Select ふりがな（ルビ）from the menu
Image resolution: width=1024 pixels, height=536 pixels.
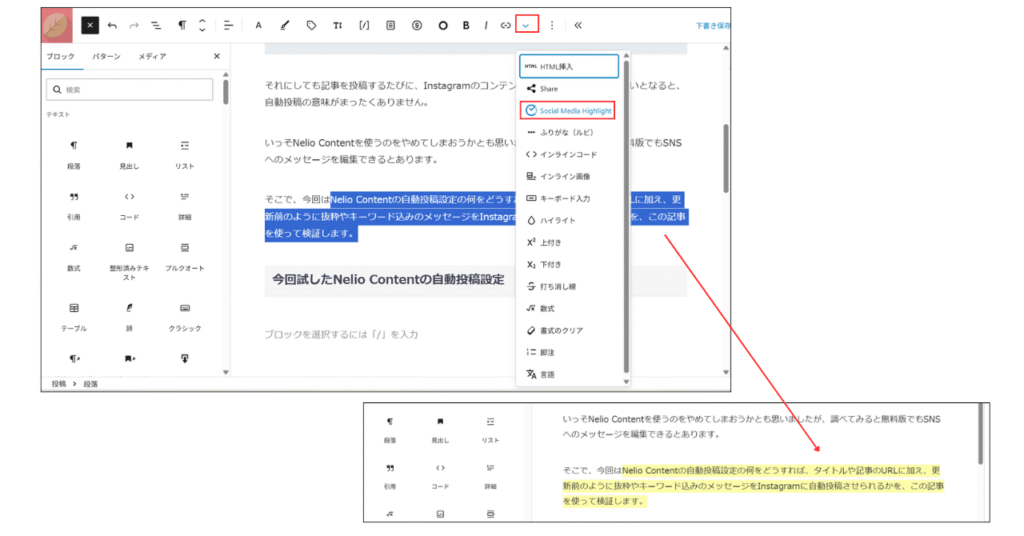click(569, 133)
